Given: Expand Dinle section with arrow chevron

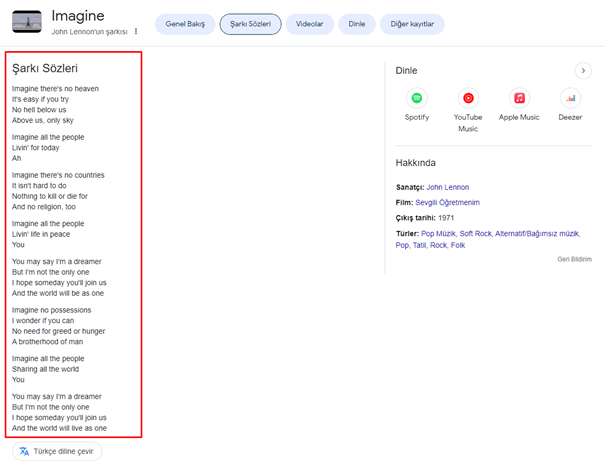Looking at the screenshot, I should (x=583, y=71).
